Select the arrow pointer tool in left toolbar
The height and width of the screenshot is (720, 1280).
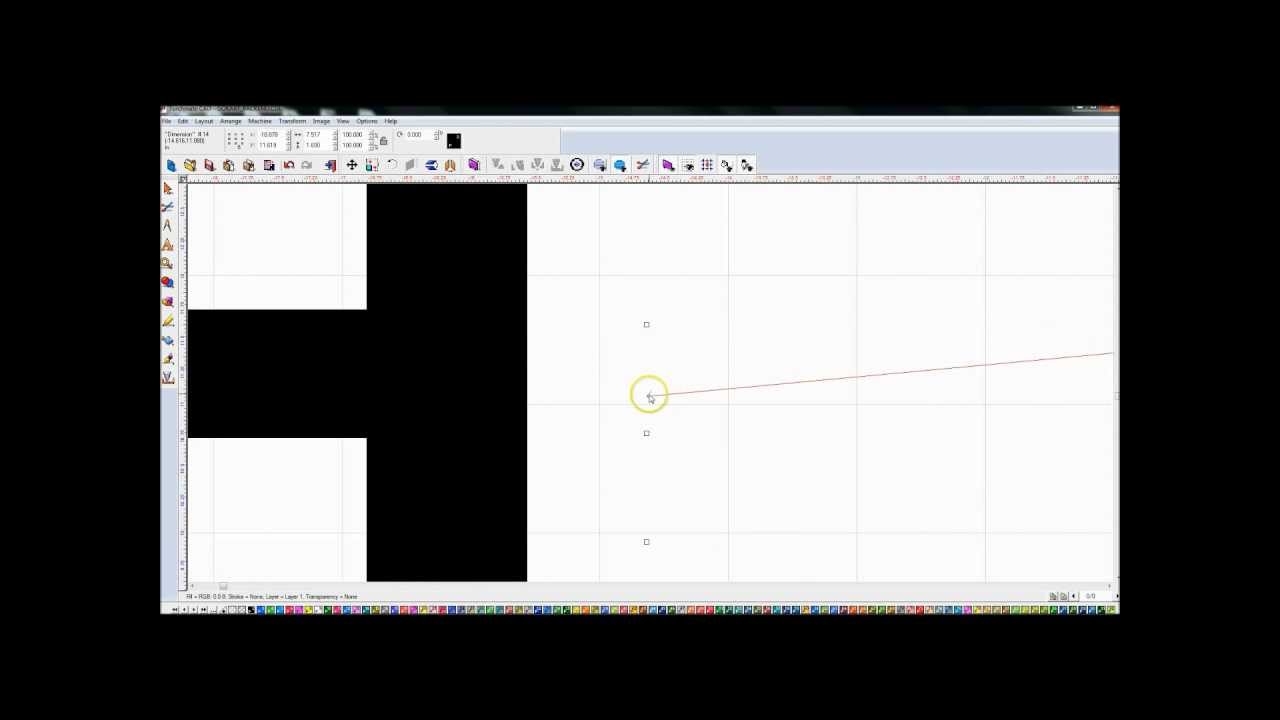pyautogui.click(x=168, y=188)
